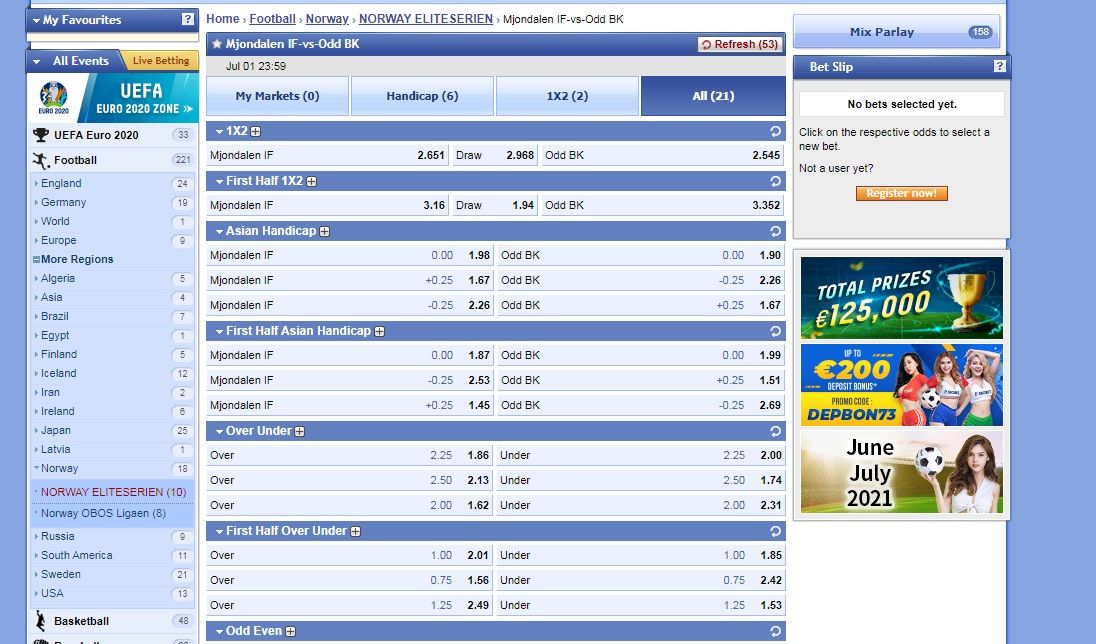
Task: Add First Half 1X2 to My Markets
Action: 312,182
